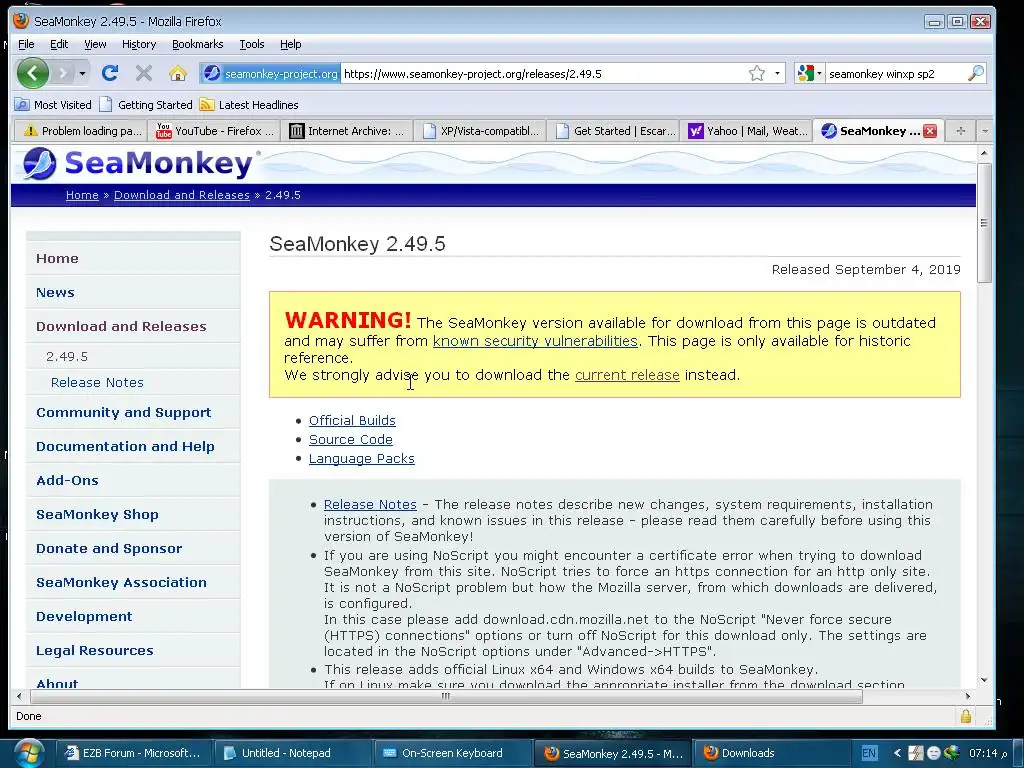Focus the search box containing seamonkey winxp sp2
1024x768 pixels.
(x=895, y=74)
